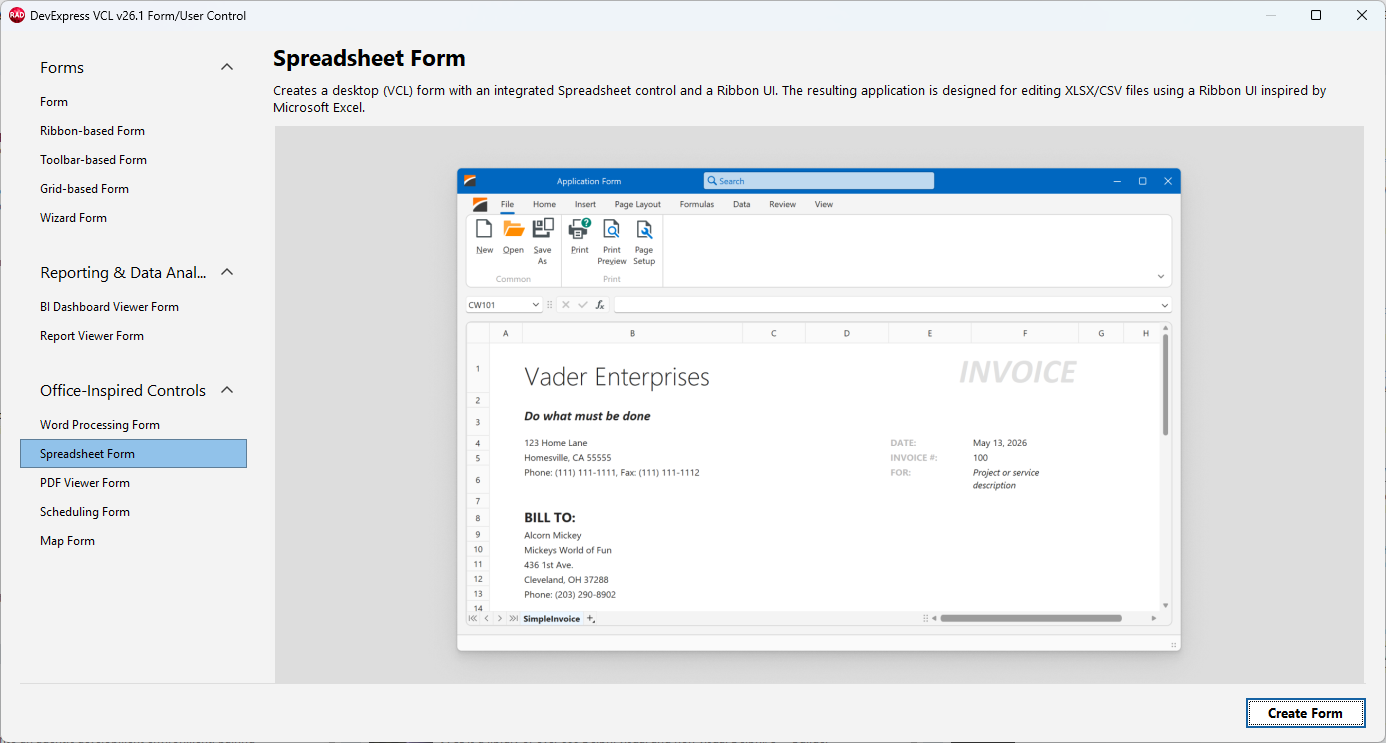This screenshot has height=743, width=1386.
Task: Click the Print Preview icon
Action: coord(612,229)
